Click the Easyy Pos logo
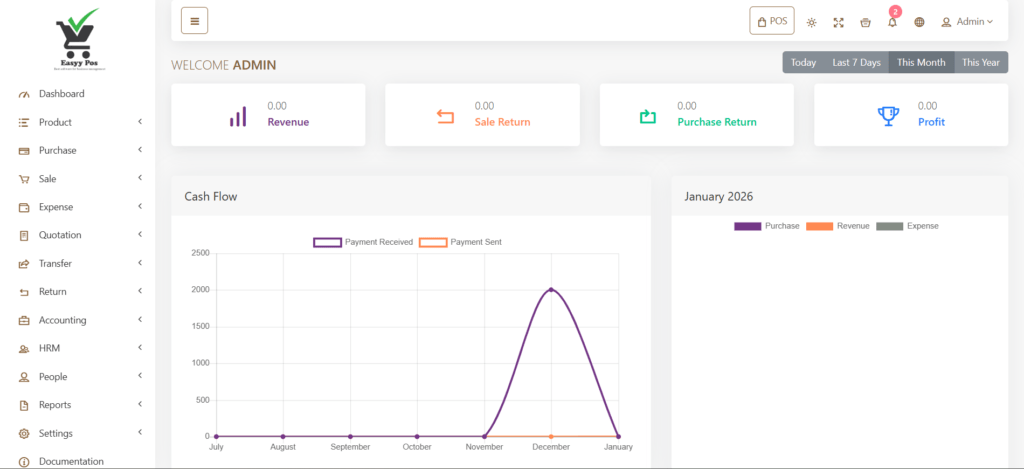 [x=78, y=39]
